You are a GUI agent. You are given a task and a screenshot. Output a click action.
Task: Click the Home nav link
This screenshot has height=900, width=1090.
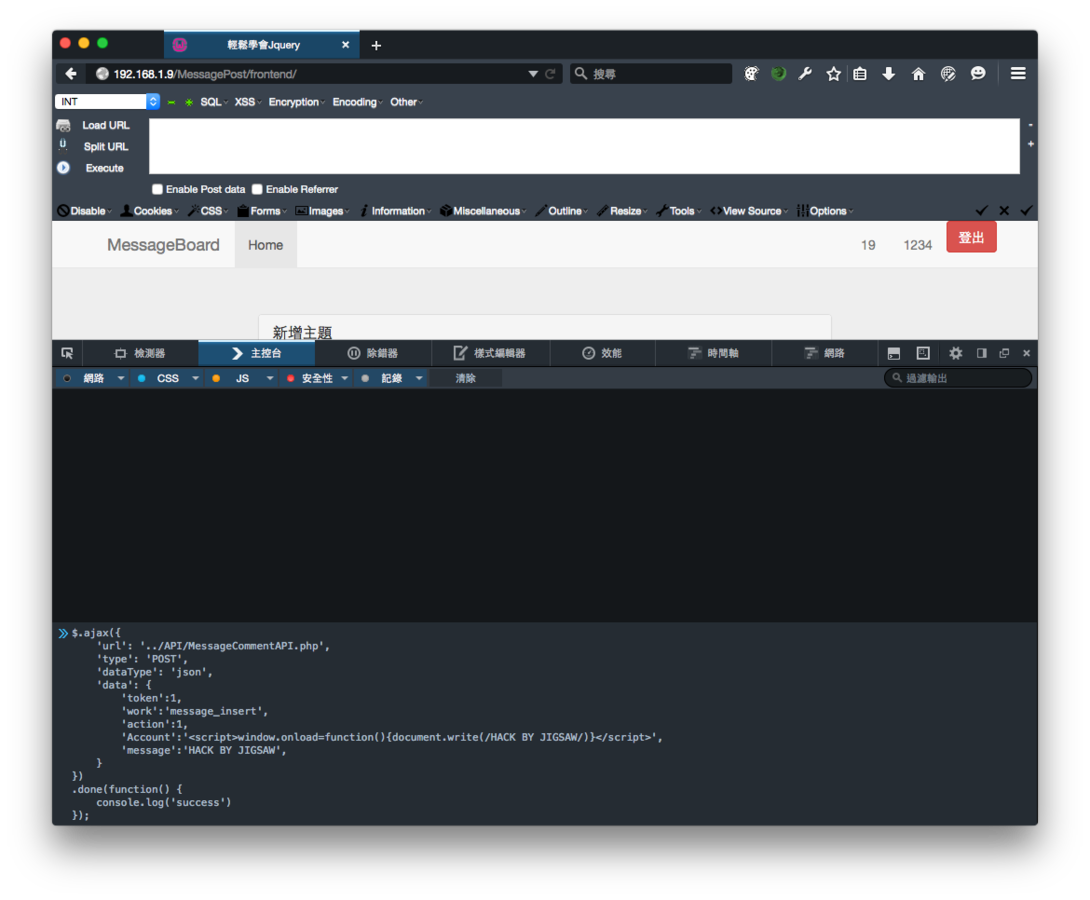tap(266, 245)
